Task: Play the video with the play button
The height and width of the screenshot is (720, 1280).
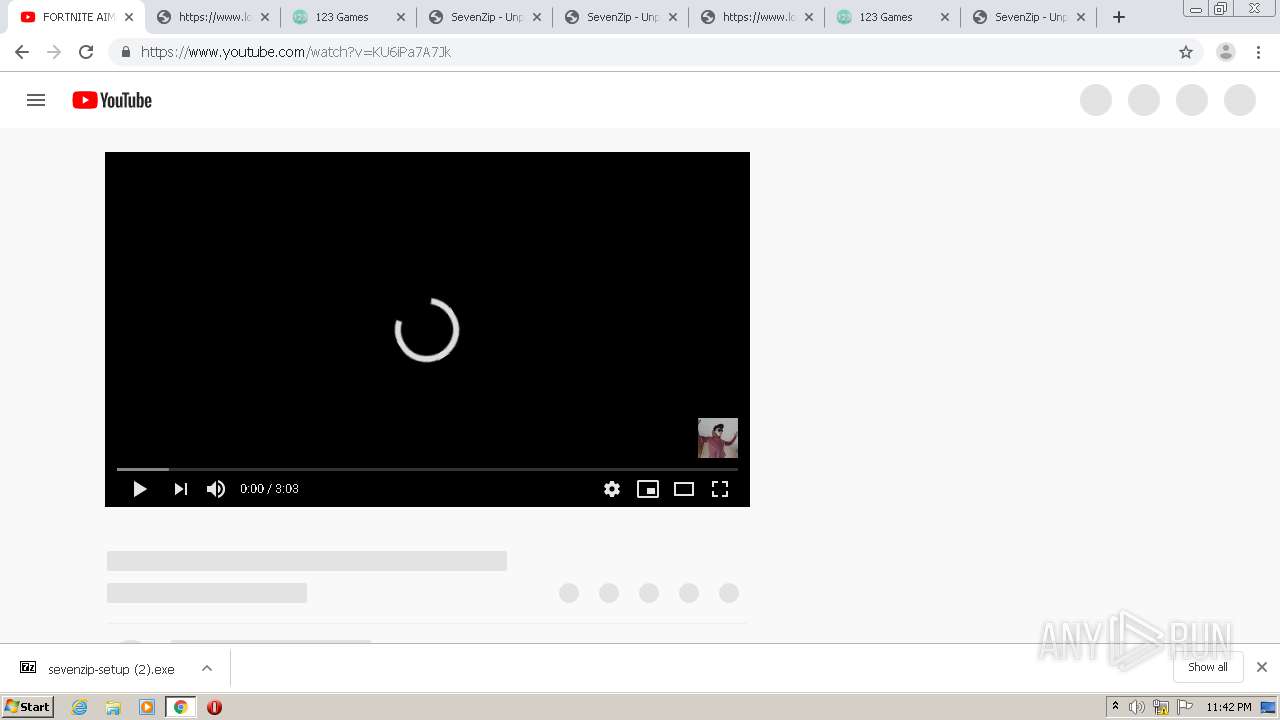Action: tap(140, 489)
